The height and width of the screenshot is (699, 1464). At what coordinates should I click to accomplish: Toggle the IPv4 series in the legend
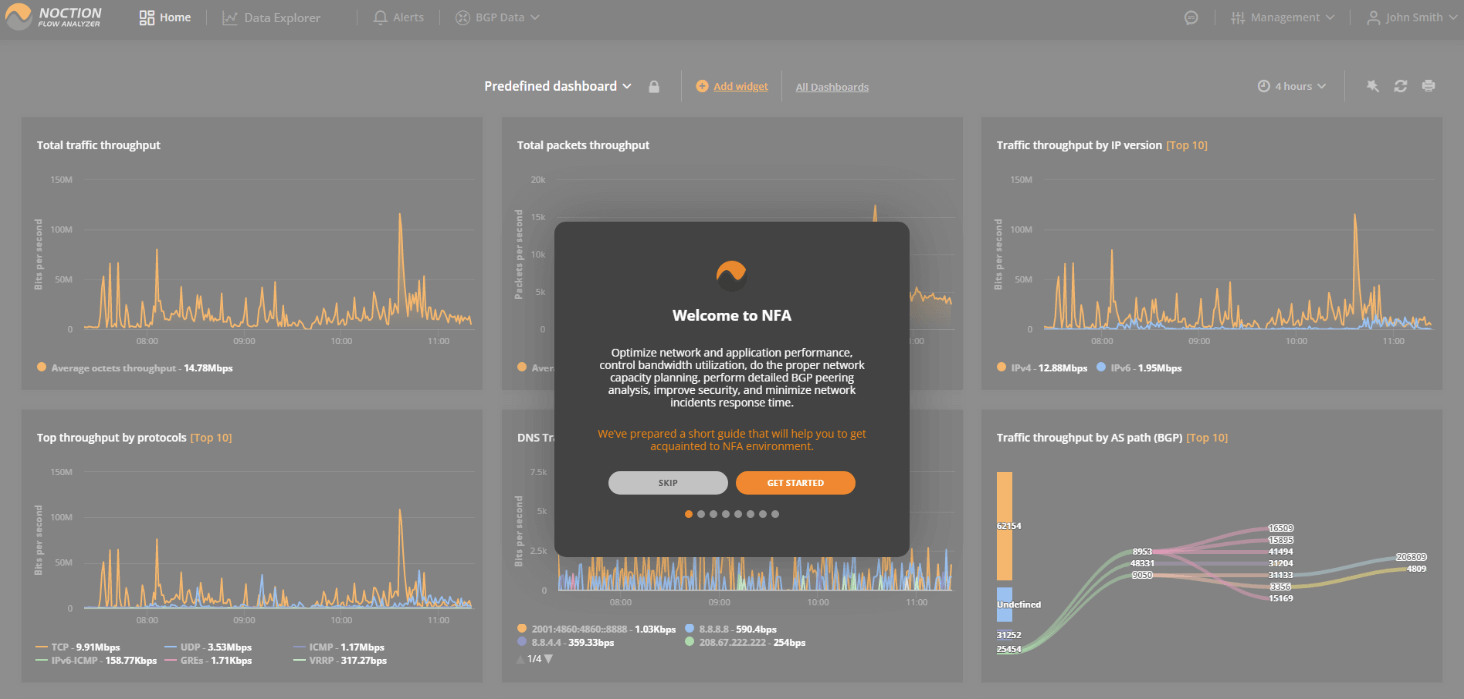1042,368
